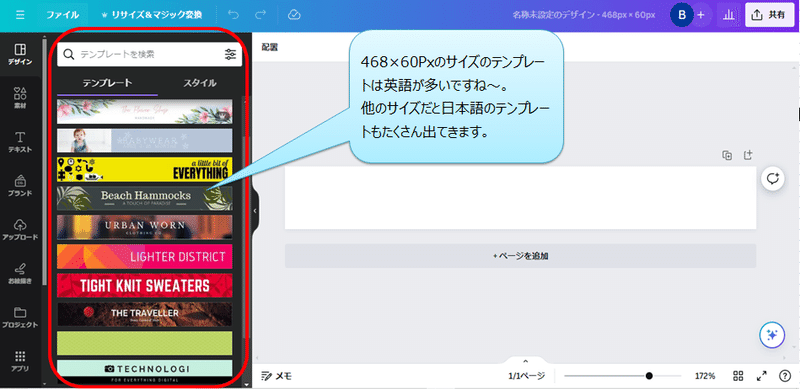Edit design title 名称未設定のデザイン

point(584,15)
